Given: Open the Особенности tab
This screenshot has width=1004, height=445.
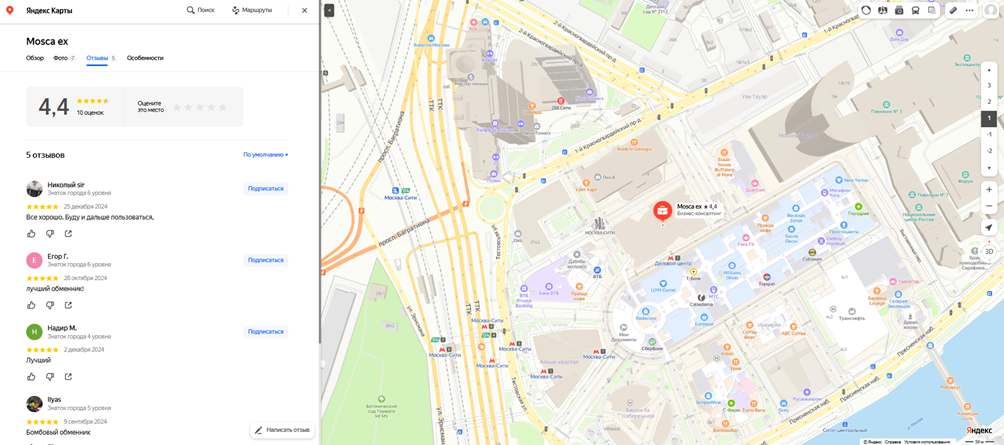Looking at the screenshot, I should (x=145, y=58).
